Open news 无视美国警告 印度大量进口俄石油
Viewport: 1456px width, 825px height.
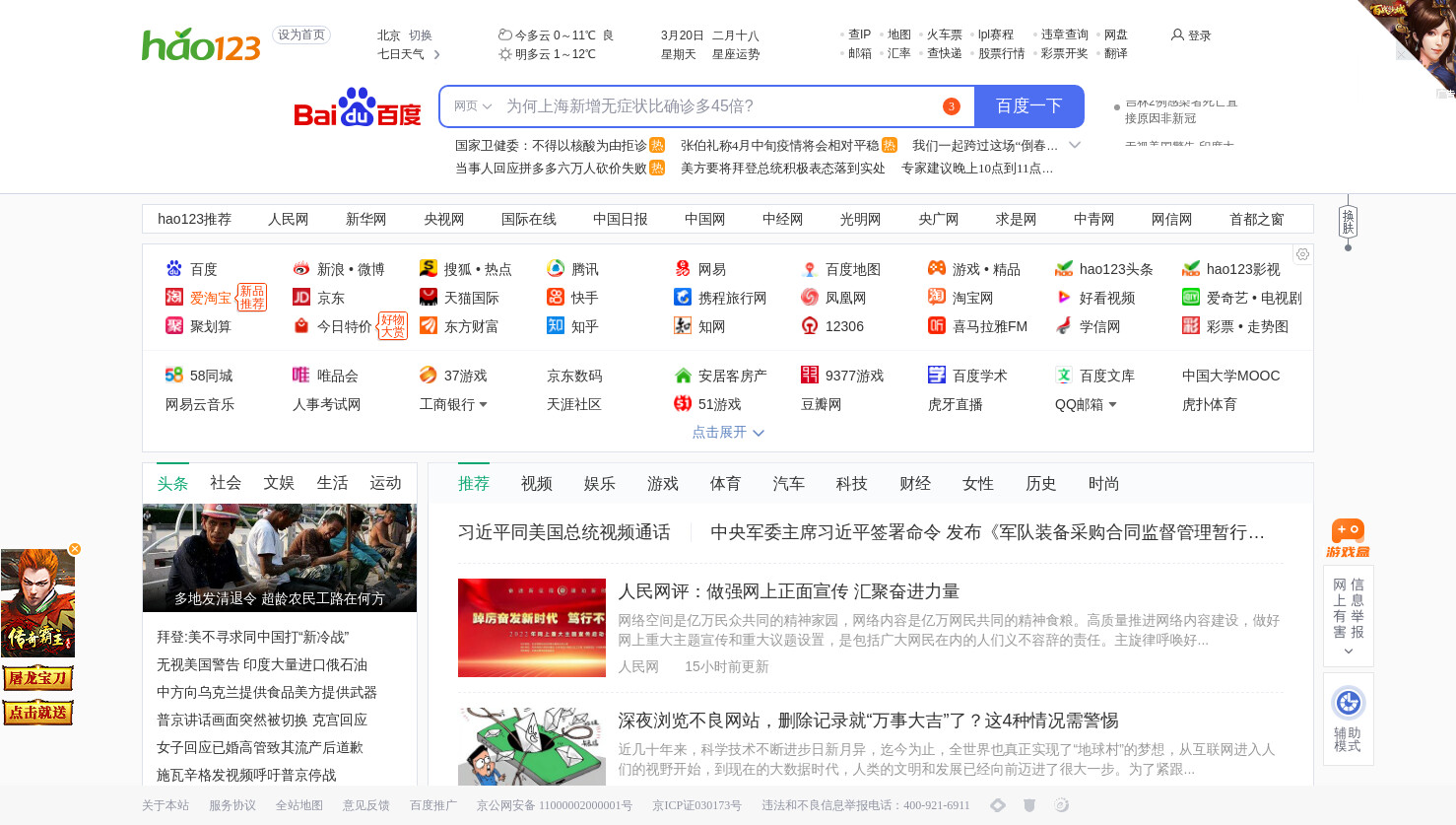(x=262, y=664)
